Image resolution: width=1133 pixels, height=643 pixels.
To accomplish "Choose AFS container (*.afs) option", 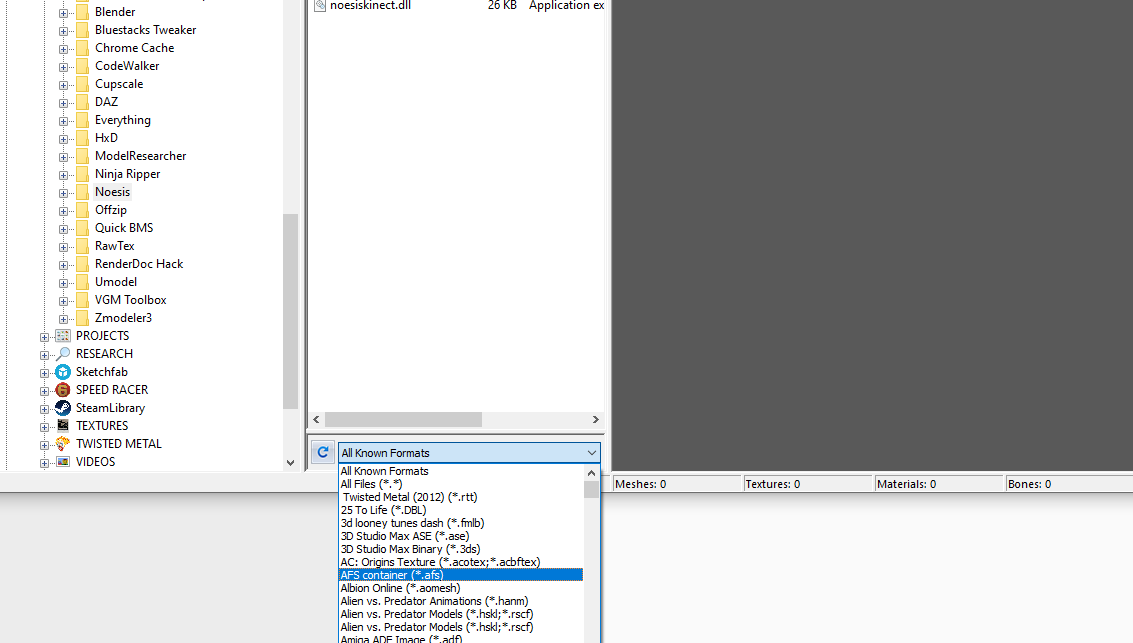I will pyautogui.click(x=461, y=575).
